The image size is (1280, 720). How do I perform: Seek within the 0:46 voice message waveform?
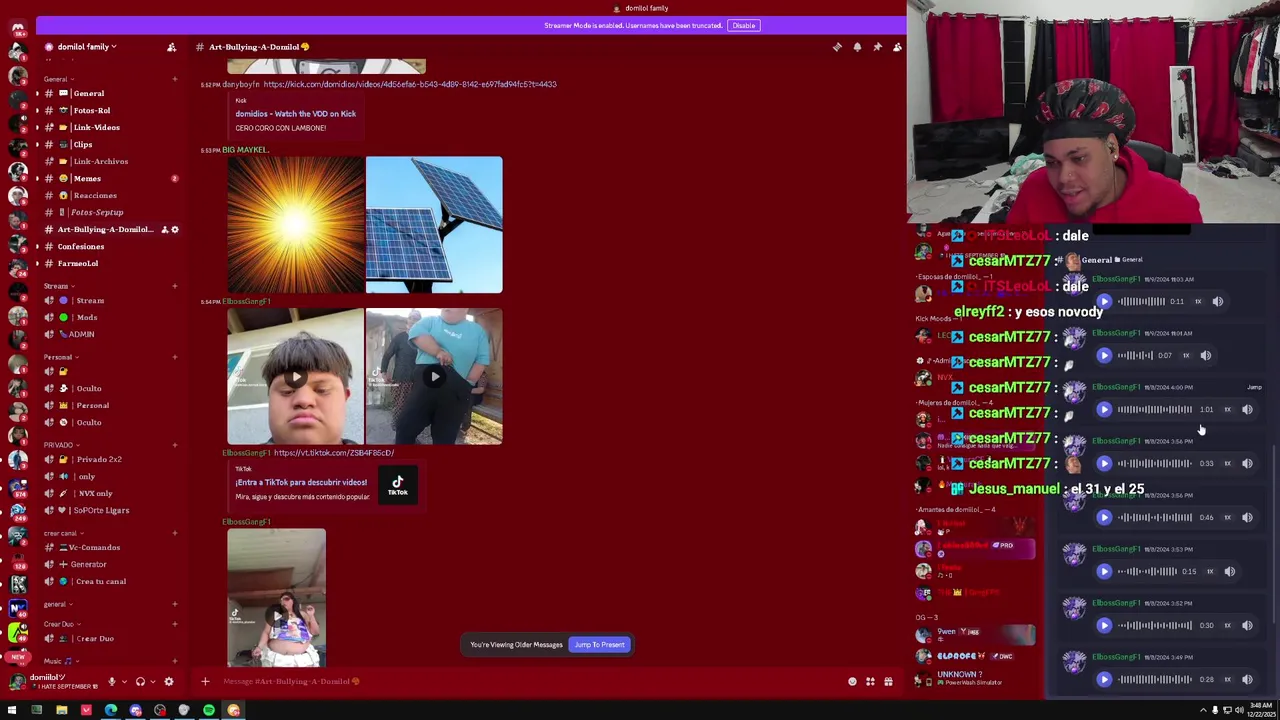[x=1155, y=517]
